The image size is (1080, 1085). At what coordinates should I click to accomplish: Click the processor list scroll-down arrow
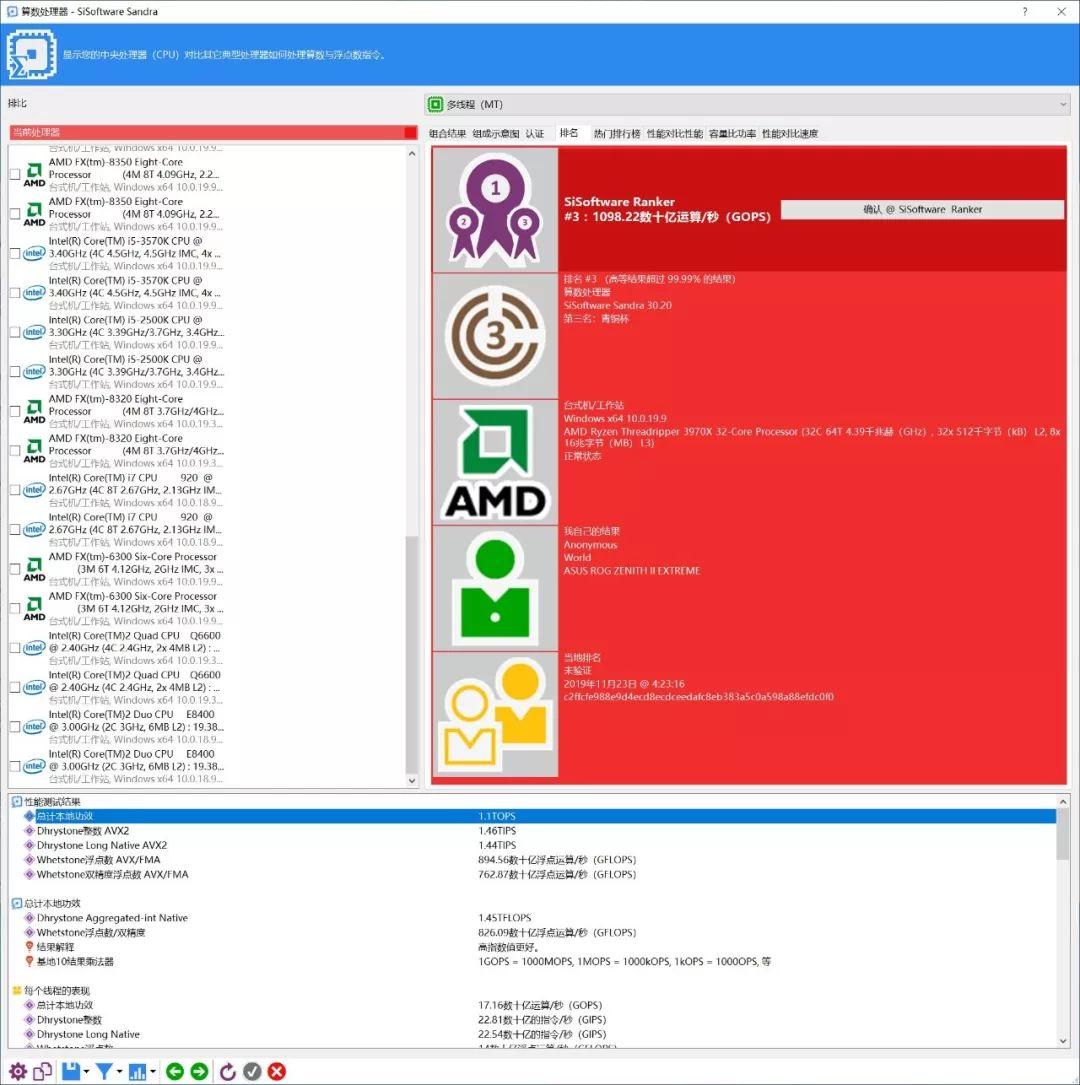[412, 780]
